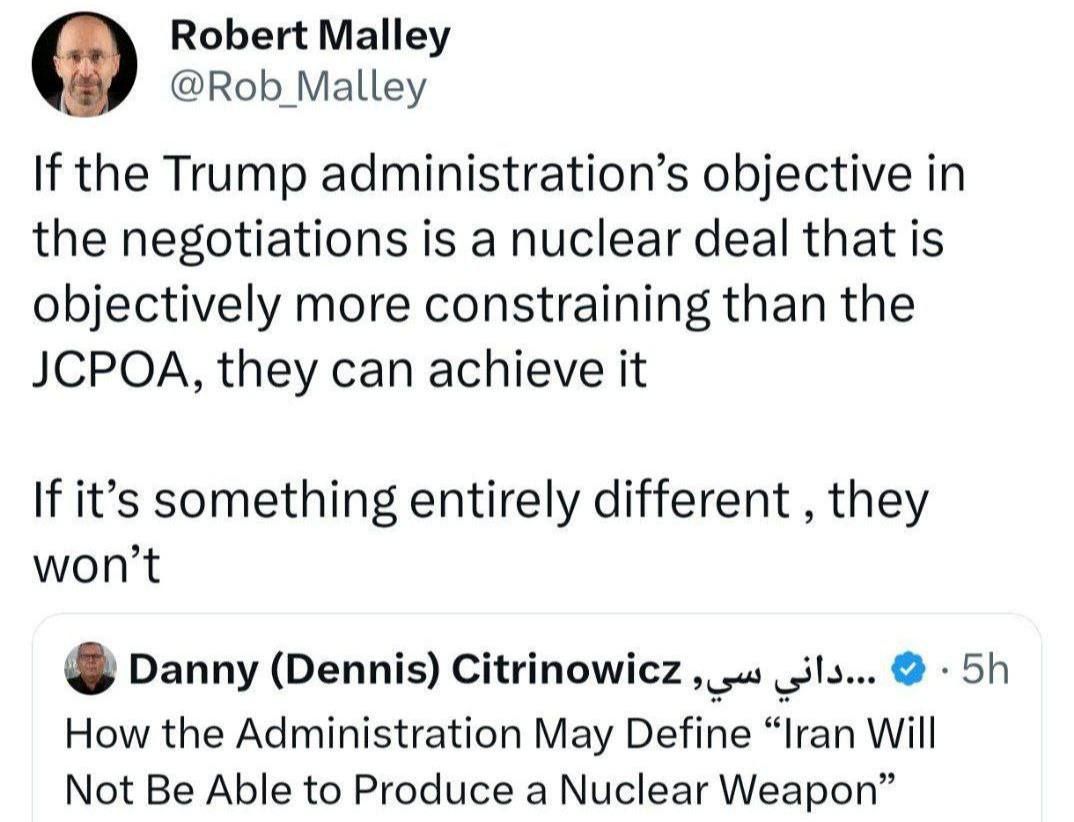This screenshot has height=822, width=1074.
Task: Open the quoted post headline about Iran
Action: [x=500, y=760]
